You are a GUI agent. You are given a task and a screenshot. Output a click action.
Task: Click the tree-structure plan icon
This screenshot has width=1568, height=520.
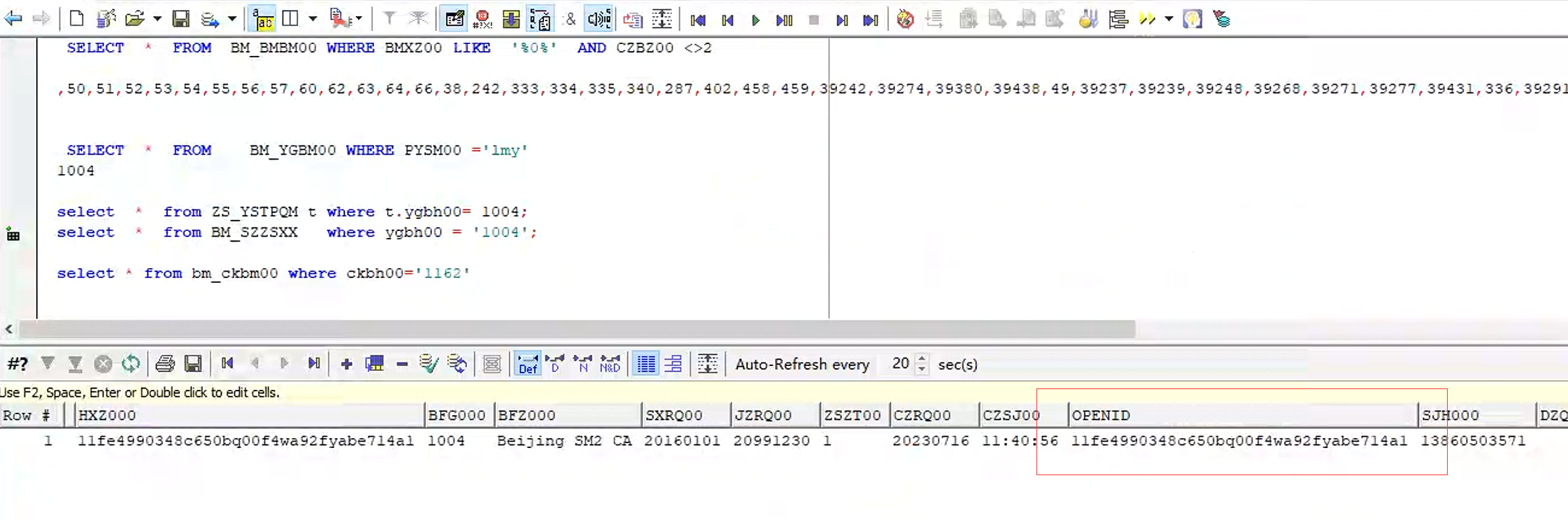[x=1118, y=19]
